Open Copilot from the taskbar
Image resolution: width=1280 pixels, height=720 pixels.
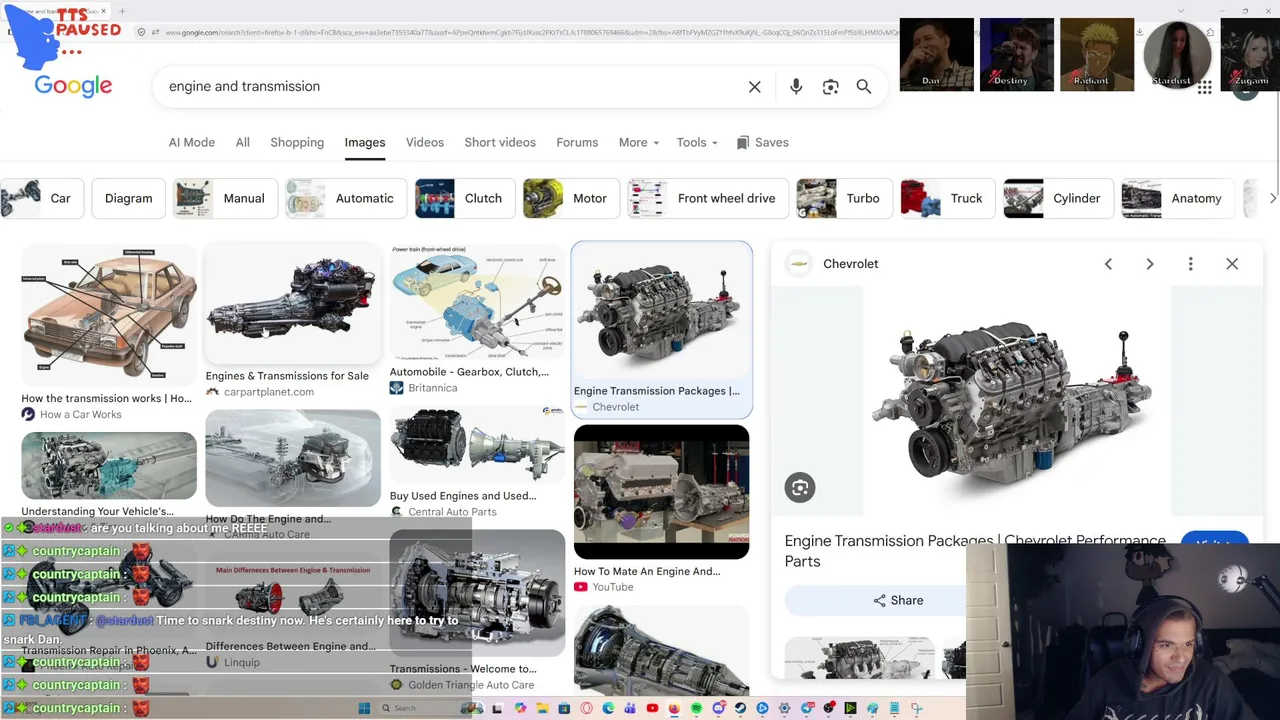point(520,708)
